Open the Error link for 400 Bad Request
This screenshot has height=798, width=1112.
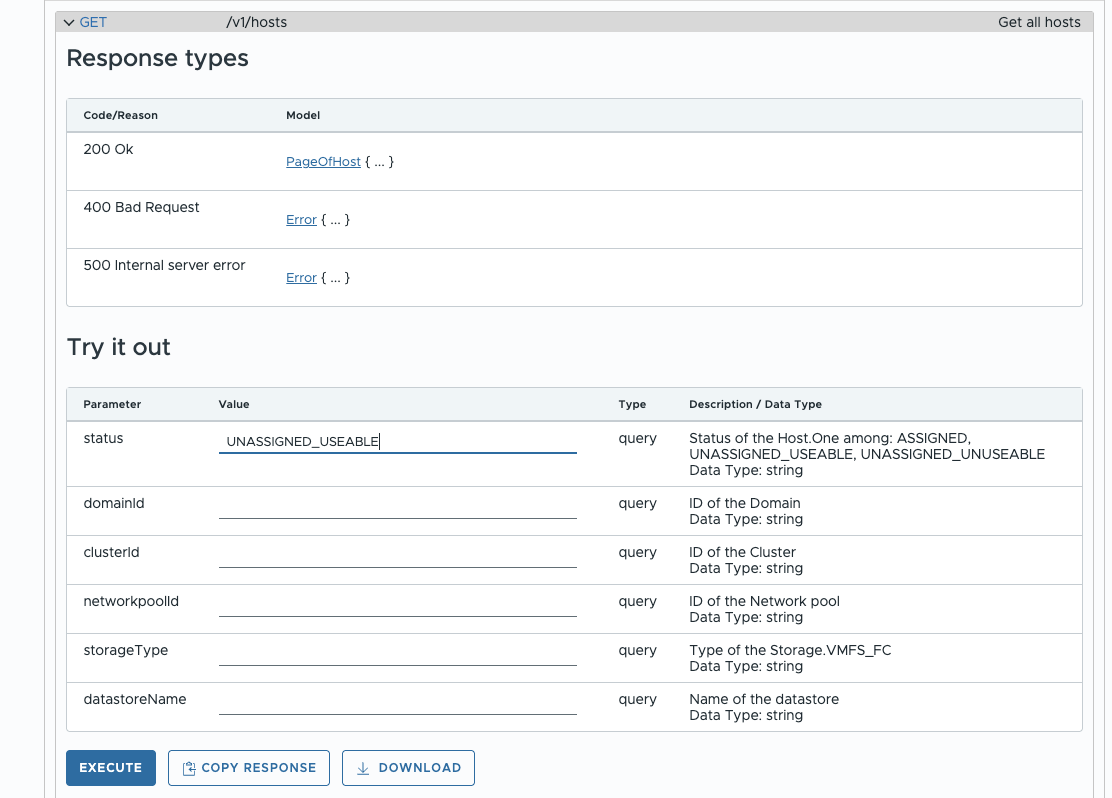tap(301, 220)
